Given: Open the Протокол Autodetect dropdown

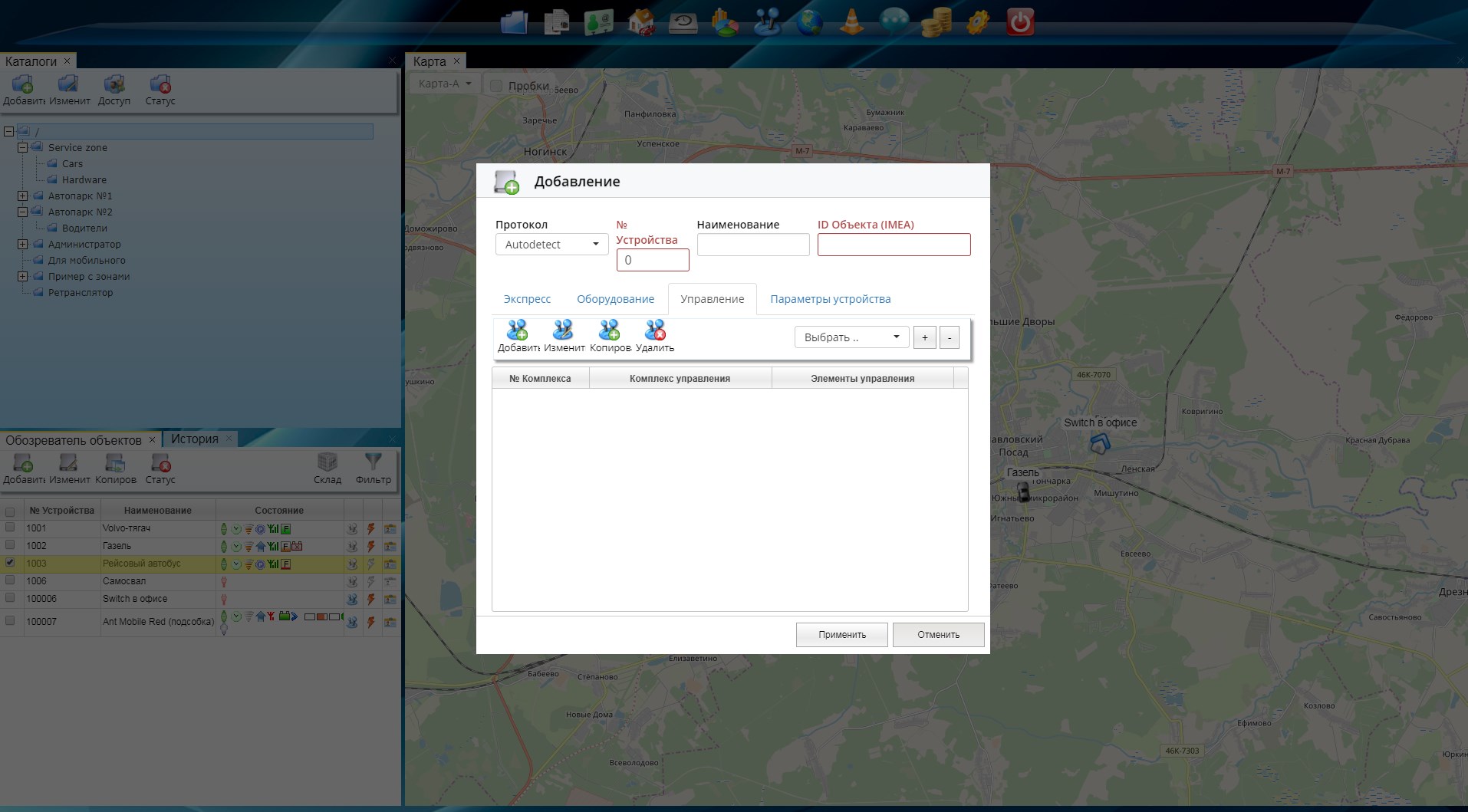Looking at the screenshot, I should 551,245.
